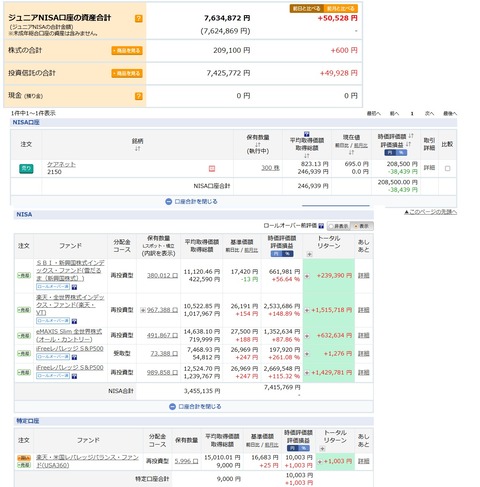Expand total return for +239,390 円 row
480x487 pixels.
pyautogui.click(x=307, y=276)
